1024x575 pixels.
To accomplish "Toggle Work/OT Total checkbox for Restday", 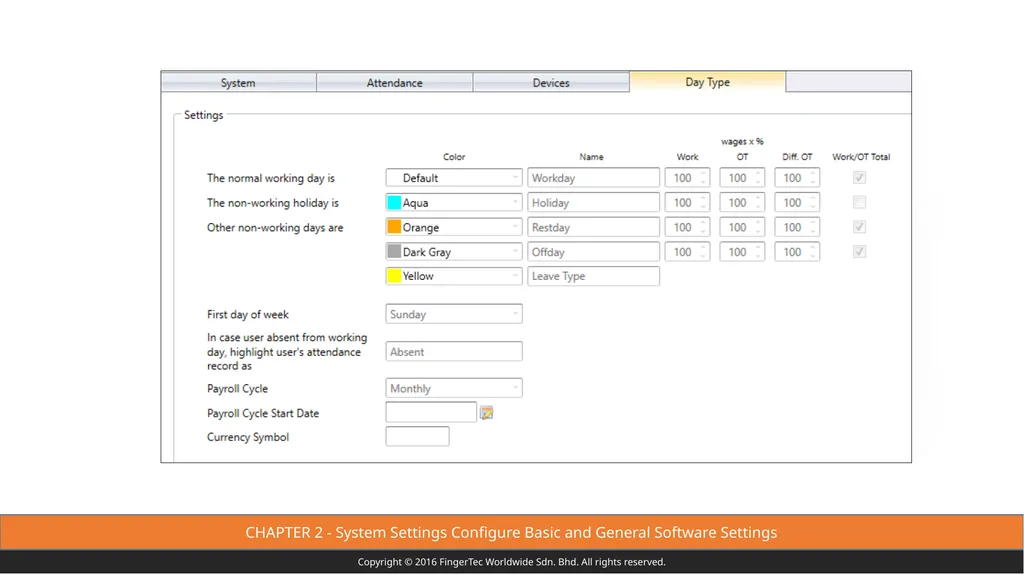I will pyautogui.click(x=859, y=227).
